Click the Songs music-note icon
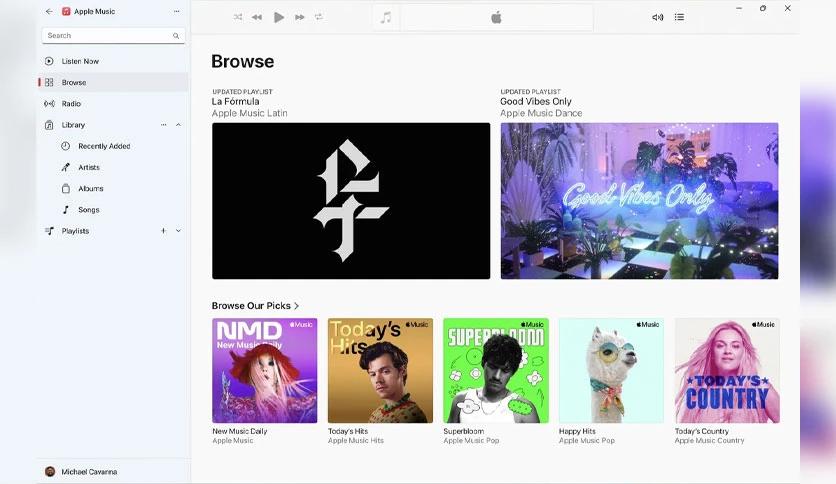This screenshot has width=836, height=484. point(66,210)
